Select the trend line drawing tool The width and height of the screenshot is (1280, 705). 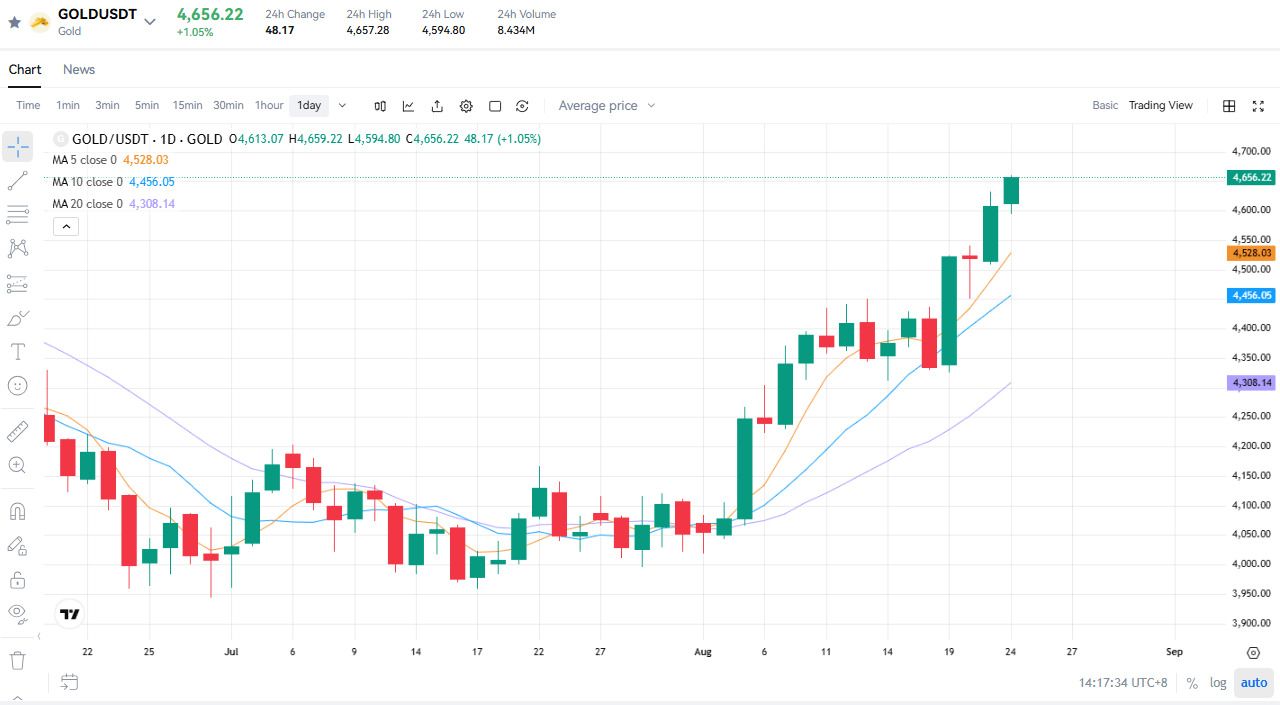pos(17,181)
